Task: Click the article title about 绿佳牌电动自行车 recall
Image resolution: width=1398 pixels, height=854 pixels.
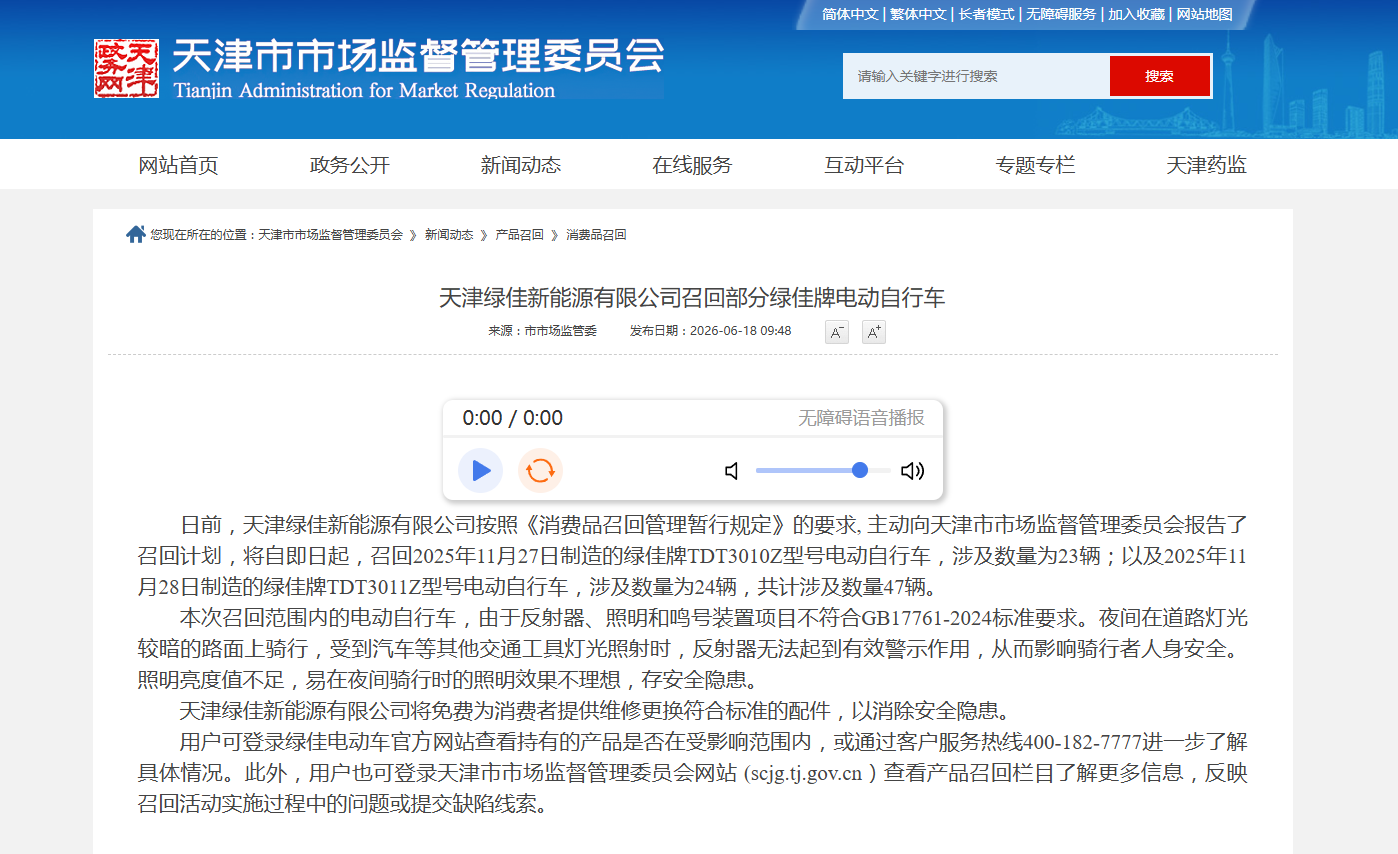Action: pos(692,297)
